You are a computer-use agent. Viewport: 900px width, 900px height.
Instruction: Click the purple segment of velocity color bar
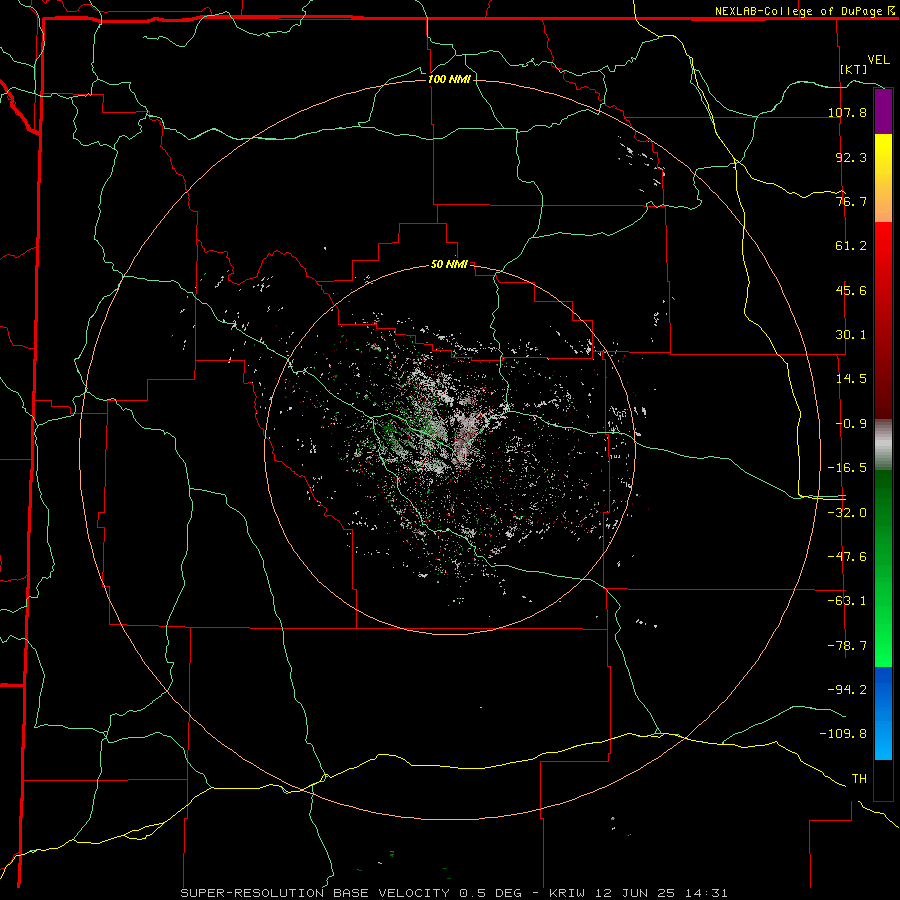tap(883, 111)
